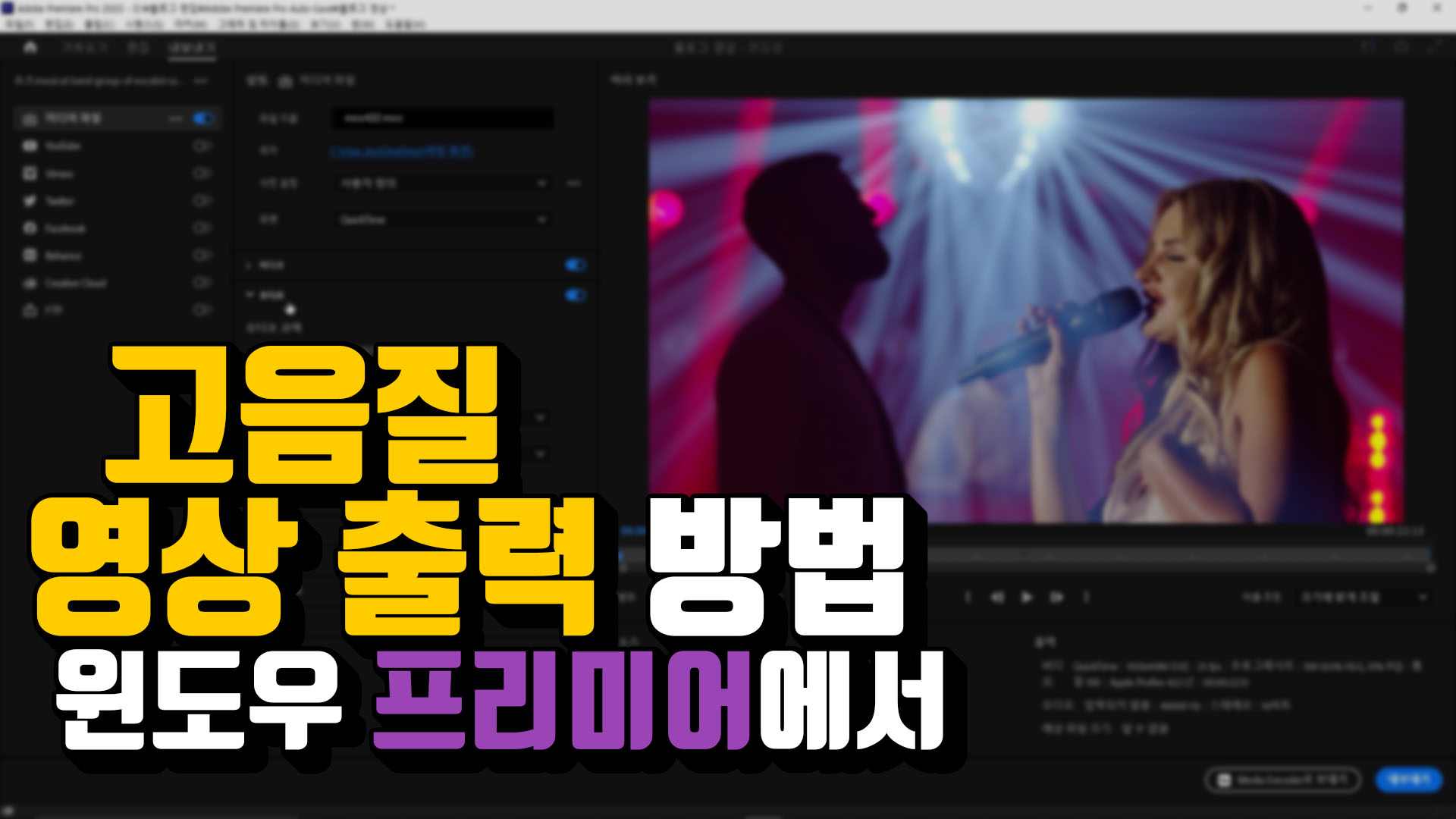Viewport: 1456px width, 819px height.
Task: Select the Vimeo destination icon
Action: [x=30, y=174]
